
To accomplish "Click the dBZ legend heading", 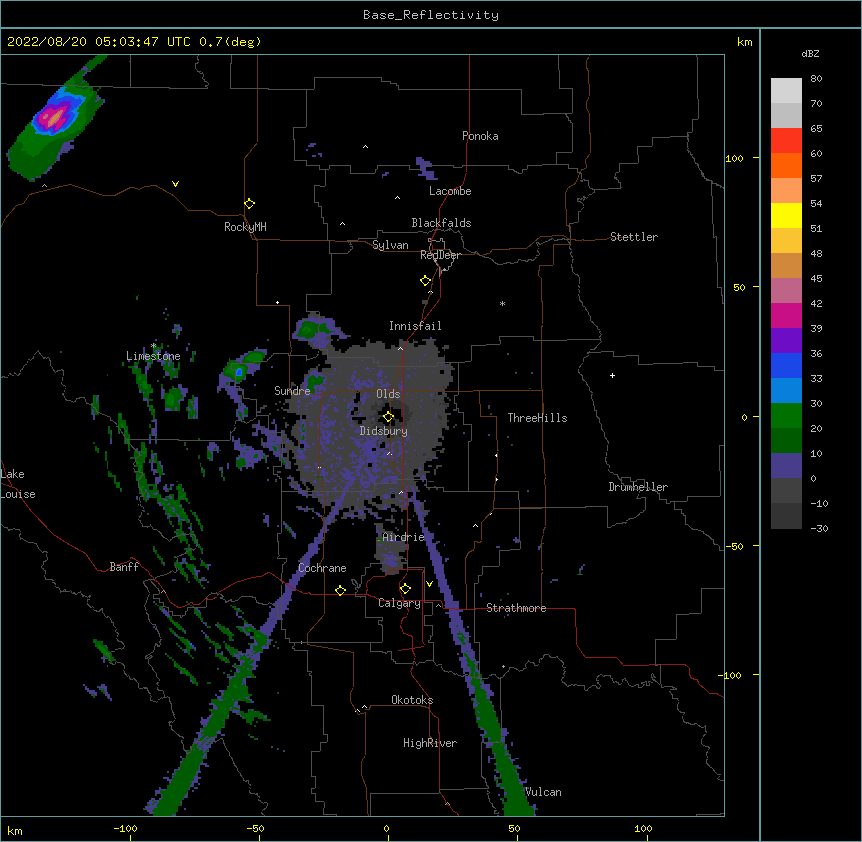I will tap(810, 54).
